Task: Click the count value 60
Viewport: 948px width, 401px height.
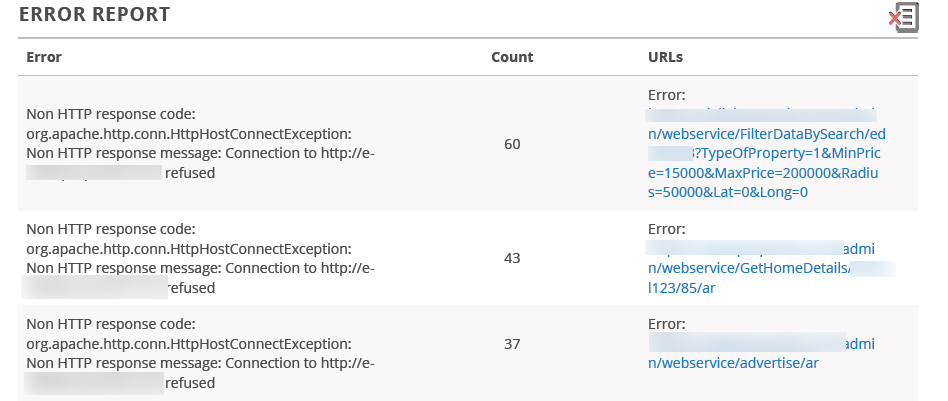Action: (x=512, y=144)
